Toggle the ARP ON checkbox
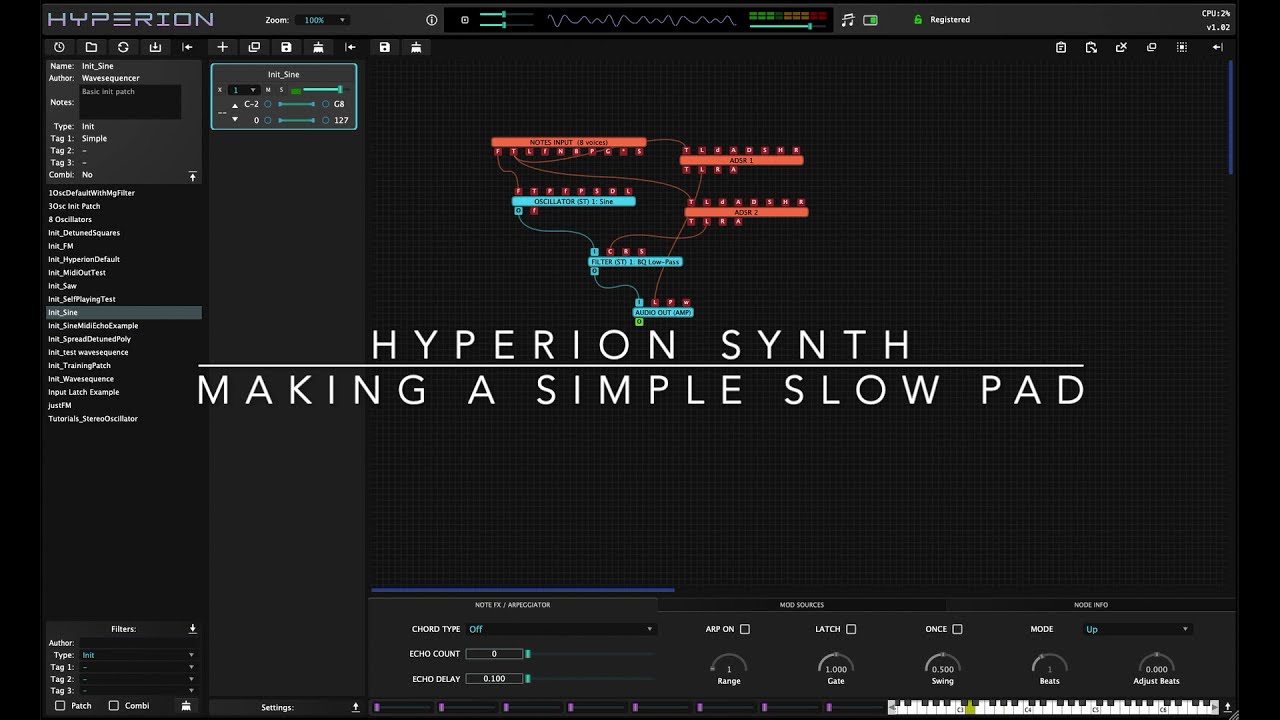Viewport: 1280px width, 720px height. (x=744, y=629)
